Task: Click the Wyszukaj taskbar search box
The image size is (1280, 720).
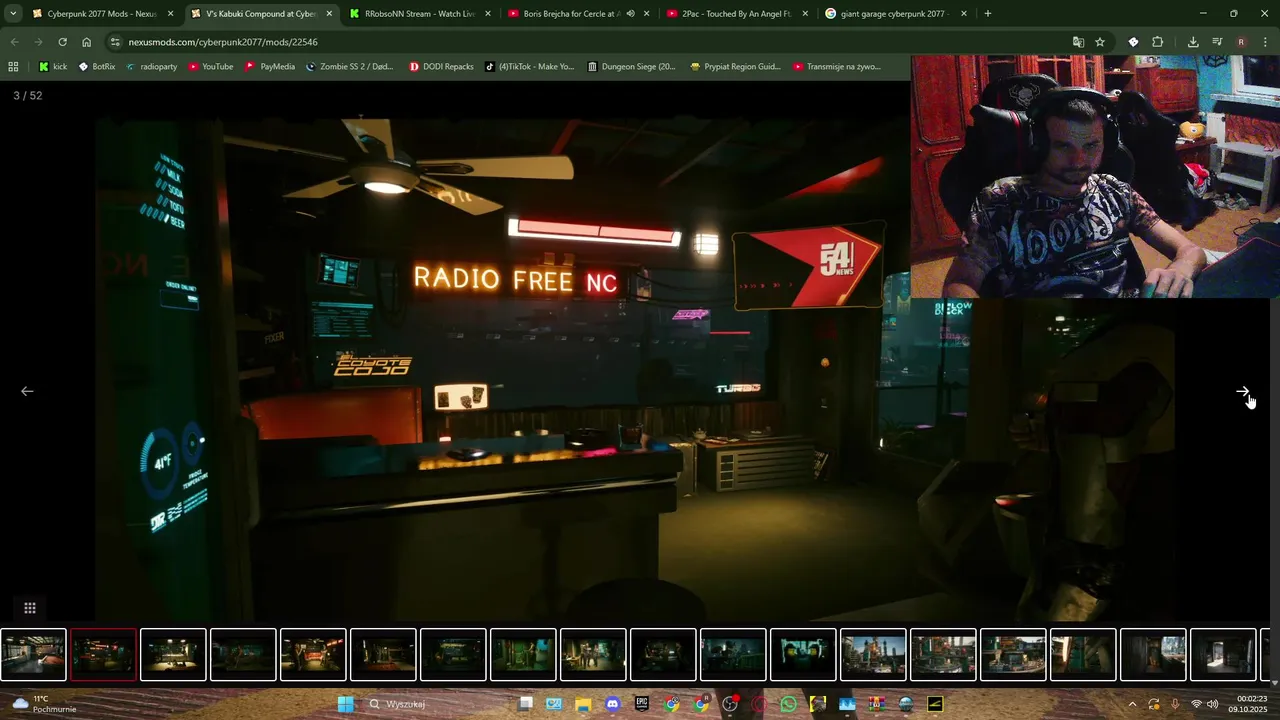Action: coord(432,704)
